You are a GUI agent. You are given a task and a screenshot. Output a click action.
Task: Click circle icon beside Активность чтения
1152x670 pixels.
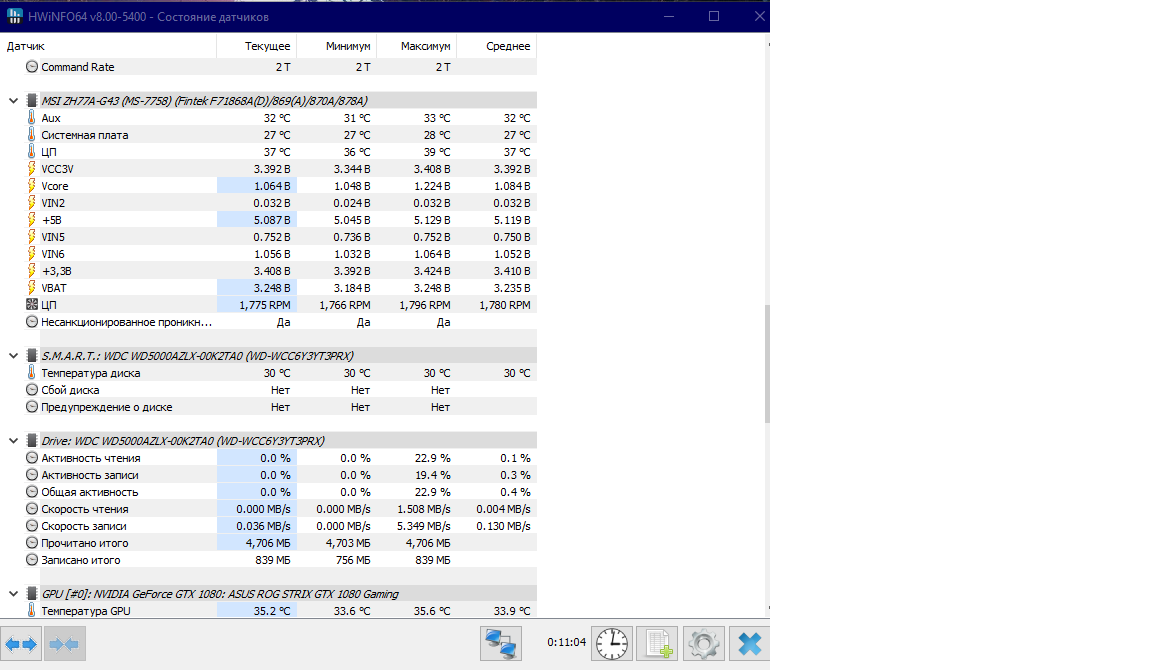32,458
